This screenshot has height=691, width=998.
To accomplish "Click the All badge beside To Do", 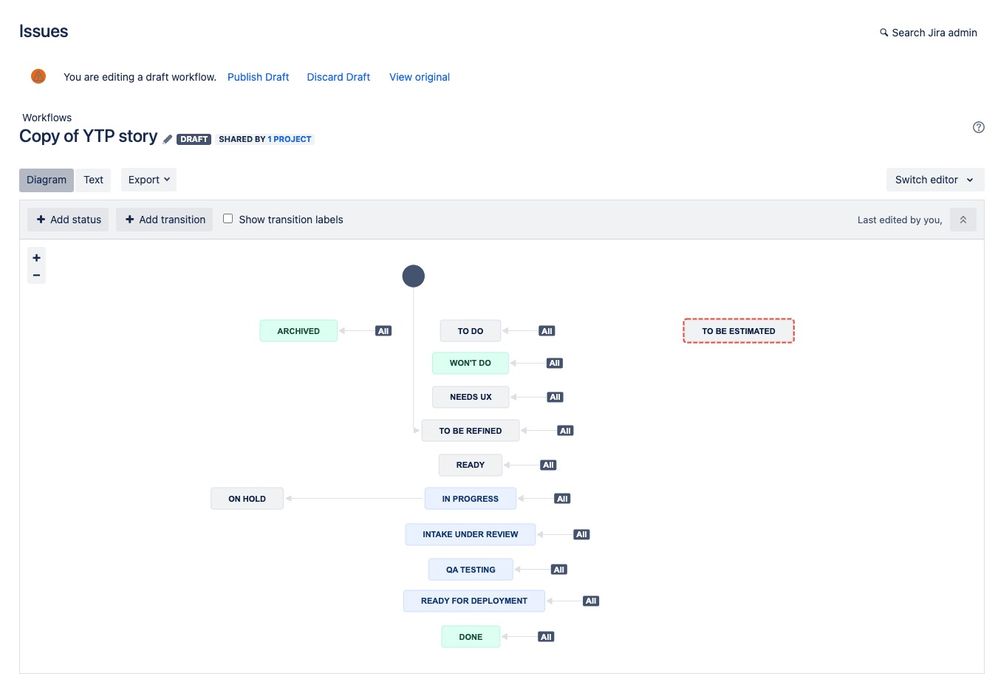I will (x=547, y=331).
